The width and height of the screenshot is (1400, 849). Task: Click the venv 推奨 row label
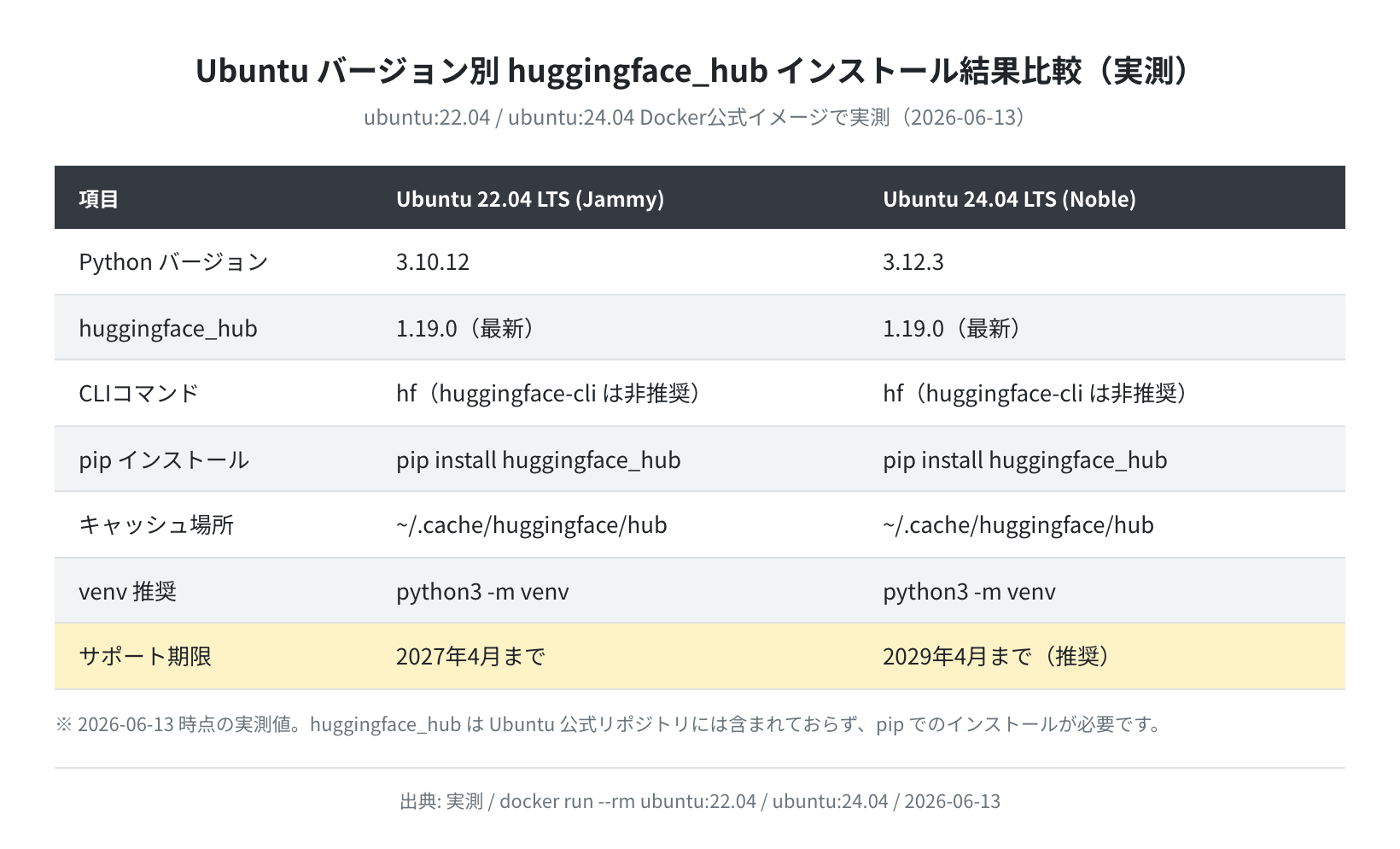pos(127,591)
